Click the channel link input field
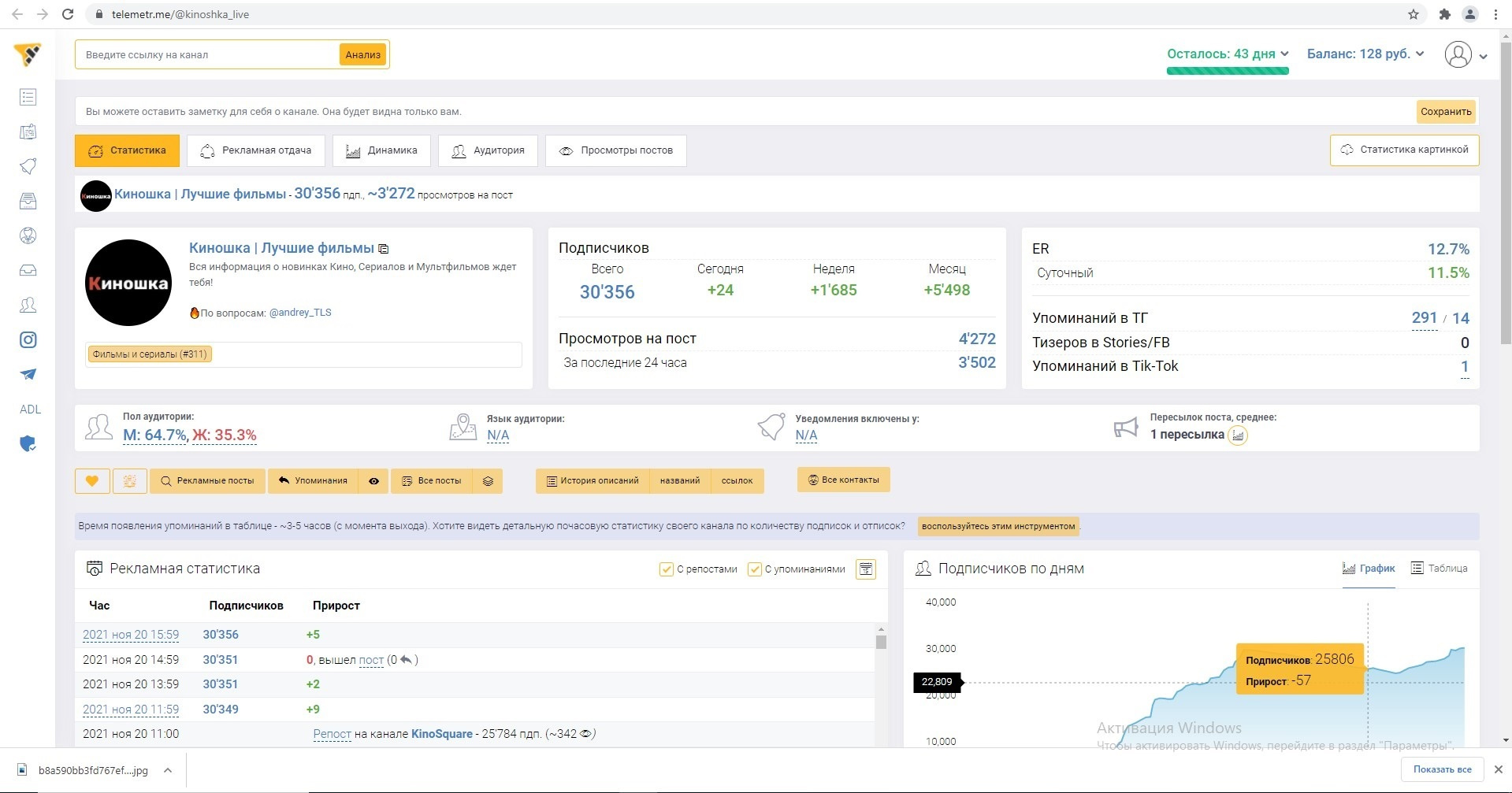1512x793 pixels. click(209, 55)
